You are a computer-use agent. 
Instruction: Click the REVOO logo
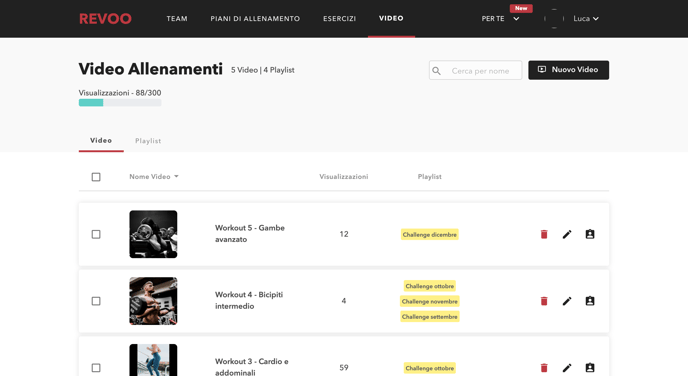click(x=105, y=18)
